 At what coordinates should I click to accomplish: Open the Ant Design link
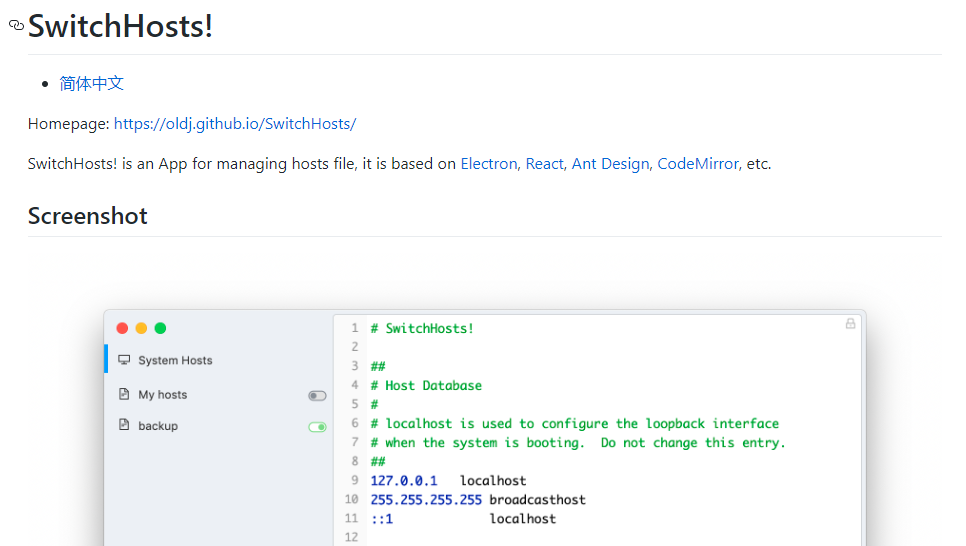[611, 164]
